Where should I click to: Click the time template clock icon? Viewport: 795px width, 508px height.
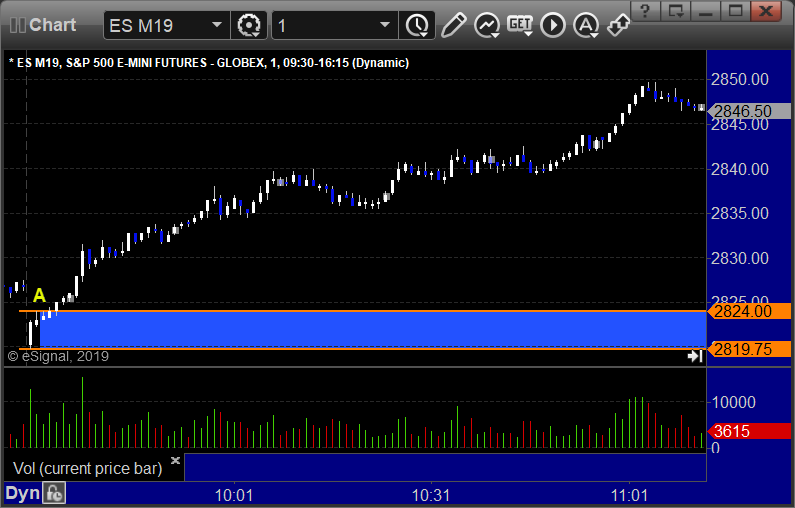[417, 25]
